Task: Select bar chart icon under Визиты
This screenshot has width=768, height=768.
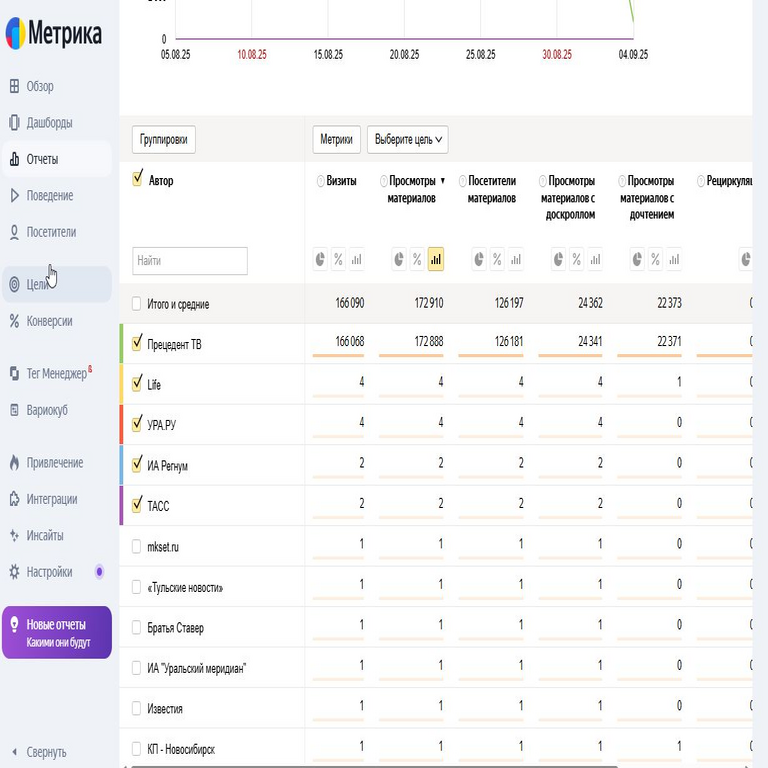Action: coord(357,259)
